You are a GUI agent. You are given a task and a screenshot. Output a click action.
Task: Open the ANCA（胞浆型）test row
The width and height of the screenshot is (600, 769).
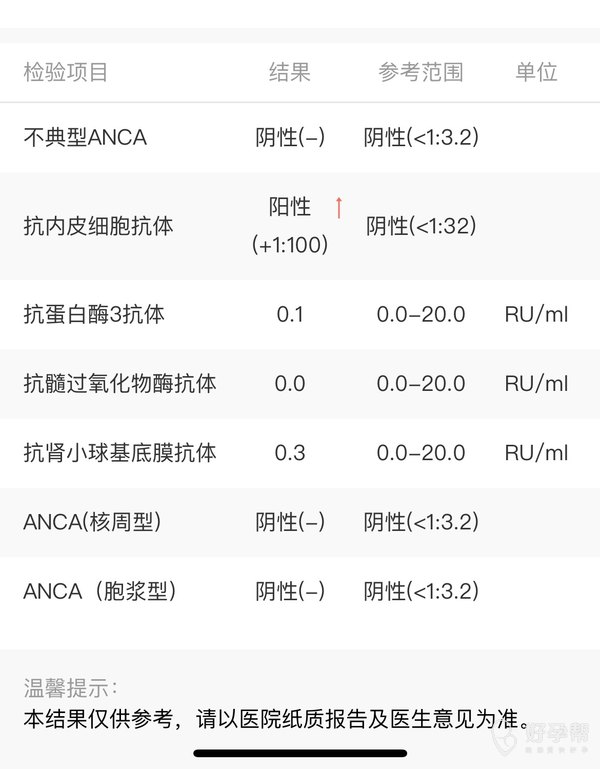tap(100, 591)
